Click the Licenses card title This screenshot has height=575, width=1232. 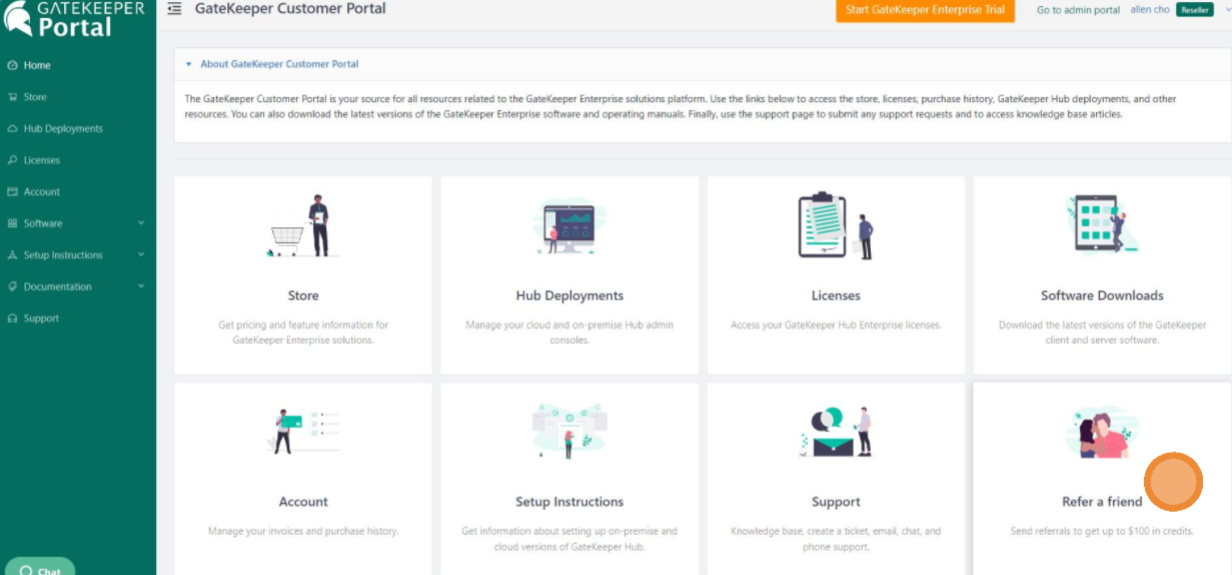tap(836, 296)
